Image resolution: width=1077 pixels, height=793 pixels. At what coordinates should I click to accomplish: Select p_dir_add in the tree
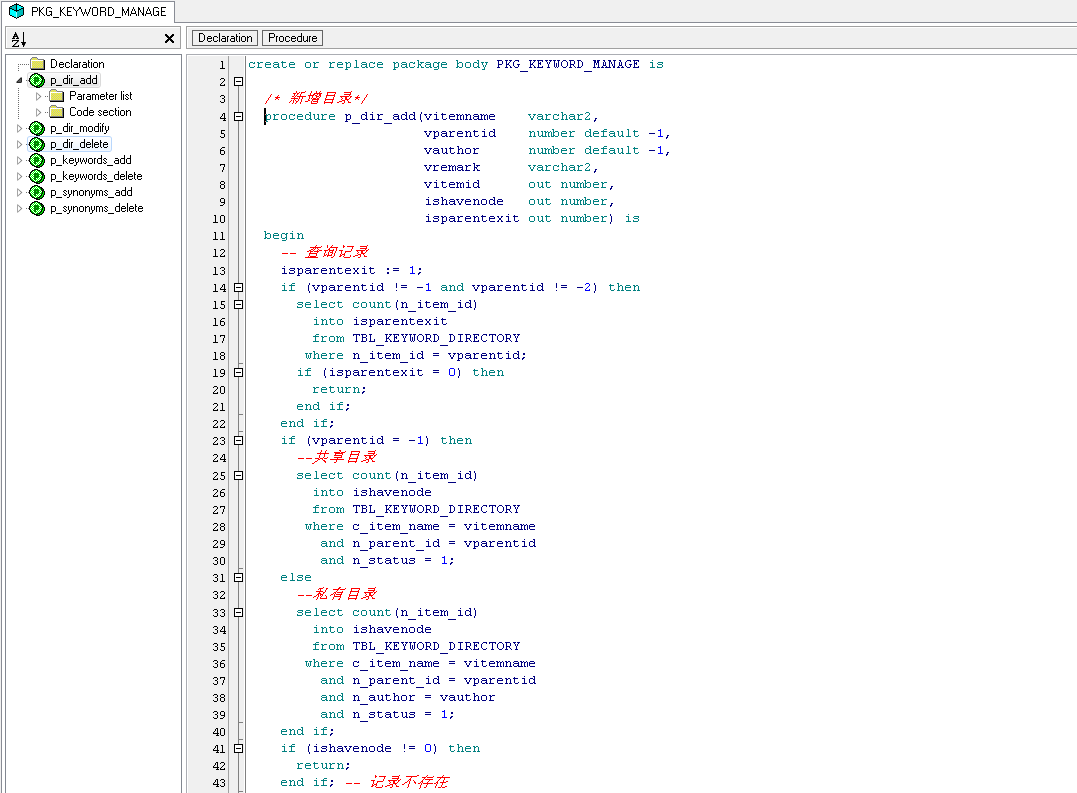73,80
